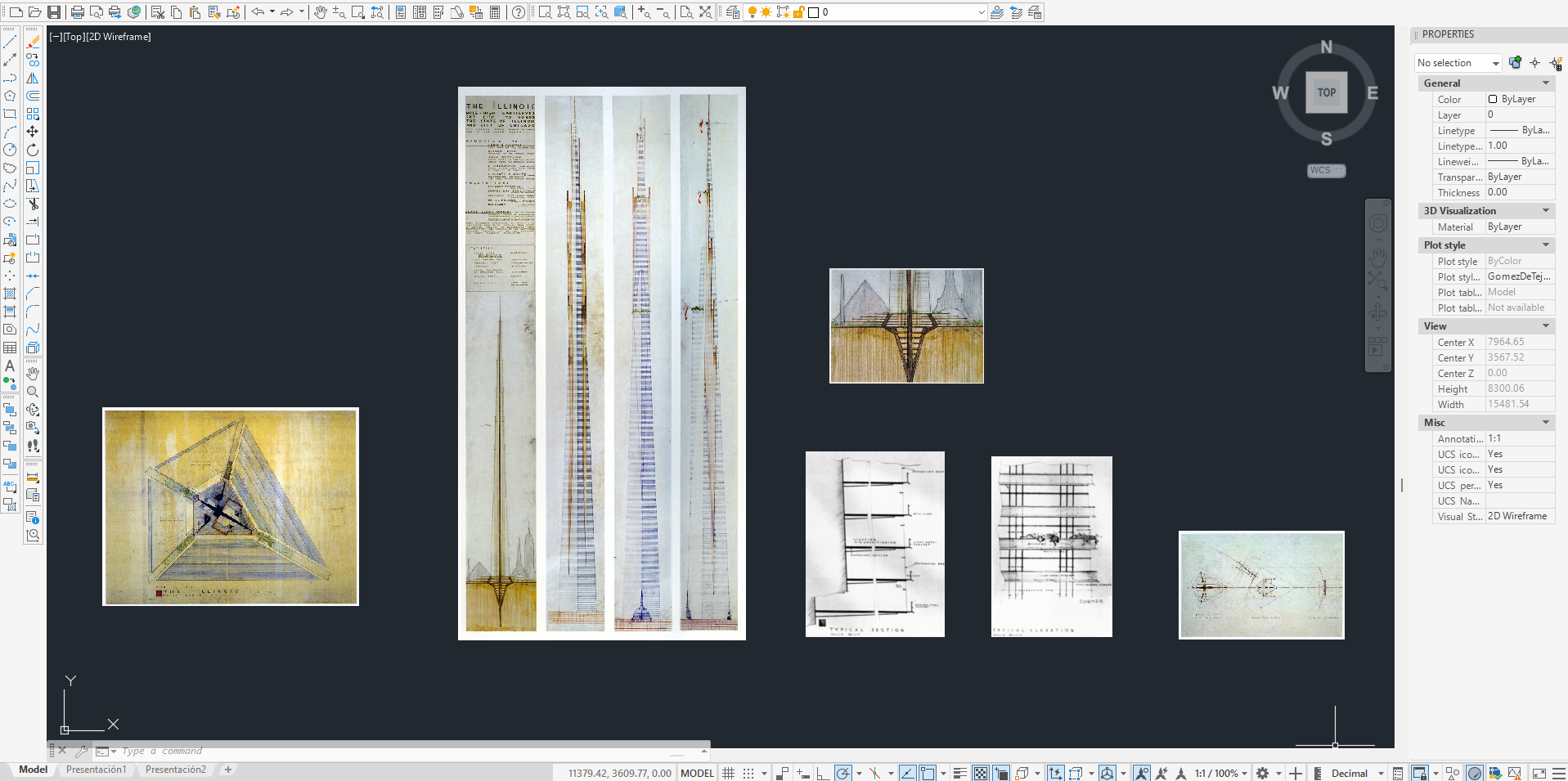The image size is (1568, 781).
Task: Switch to the Model tab
Action: click(33, 770)
